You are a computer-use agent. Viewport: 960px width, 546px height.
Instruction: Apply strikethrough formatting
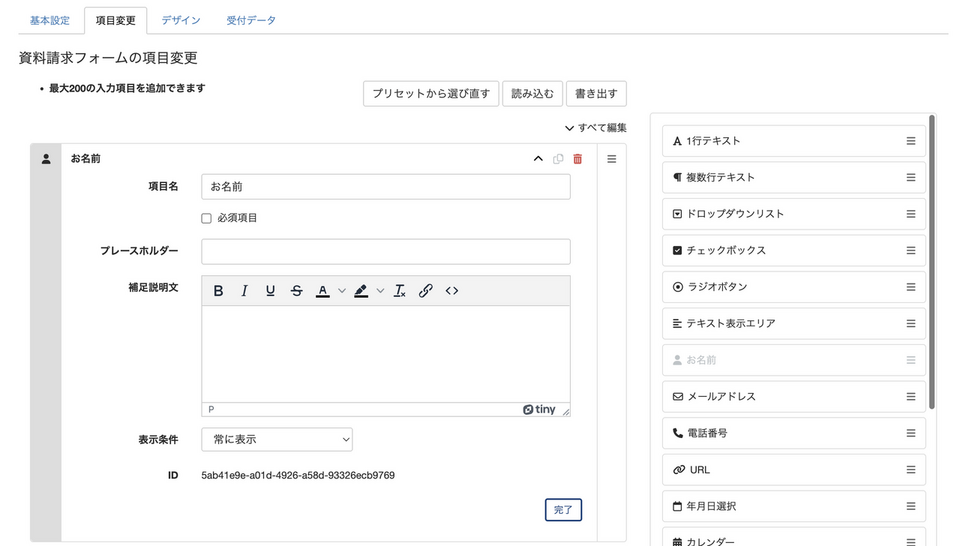click(x=296, y=291)
